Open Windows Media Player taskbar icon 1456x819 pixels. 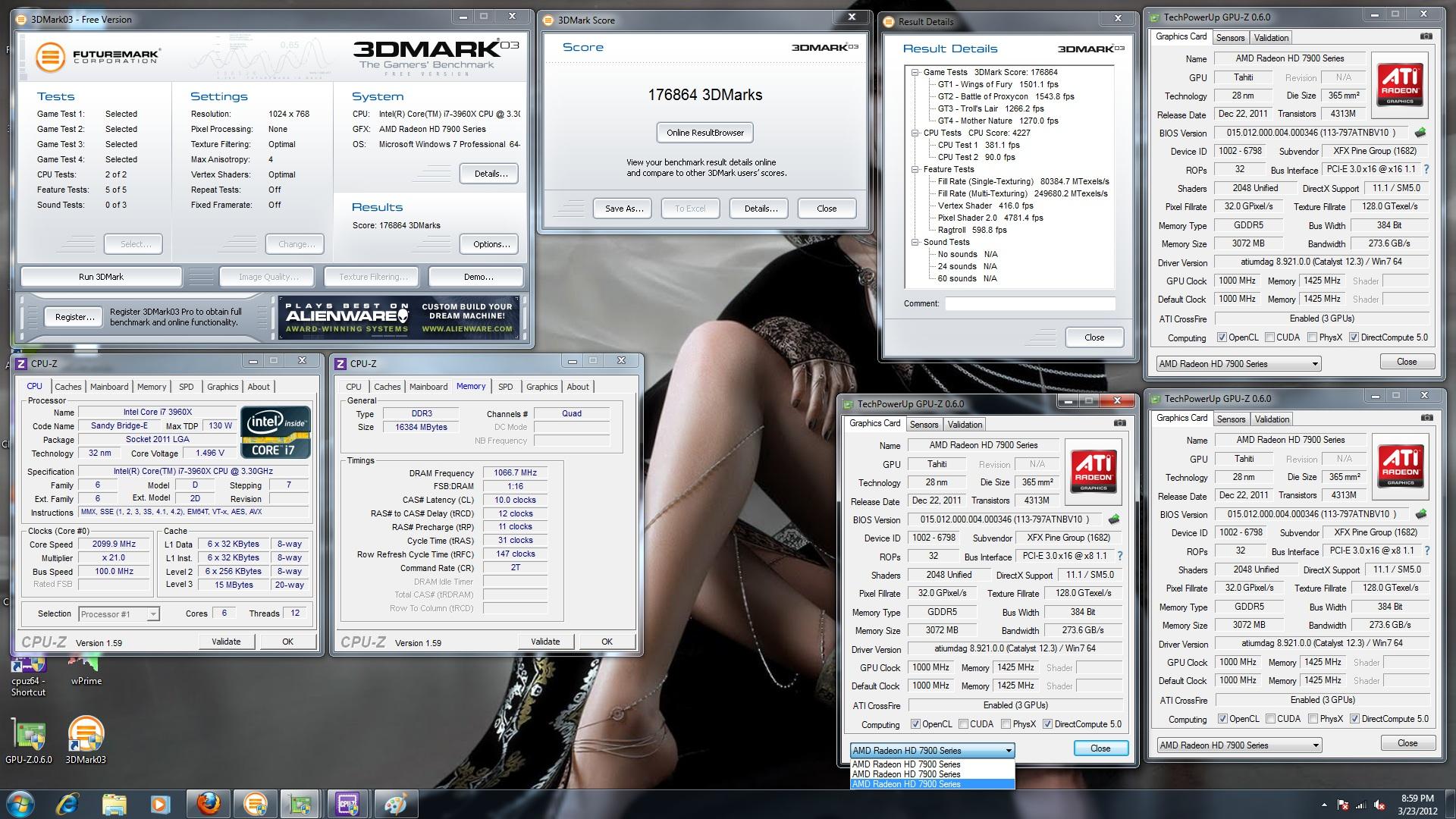[160, 803]
